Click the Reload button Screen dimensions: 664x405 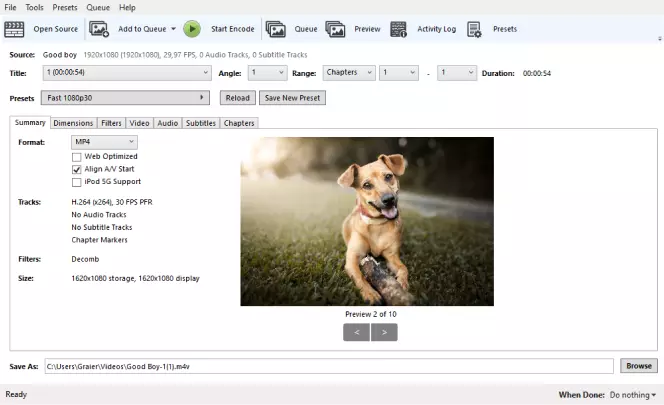238,98
